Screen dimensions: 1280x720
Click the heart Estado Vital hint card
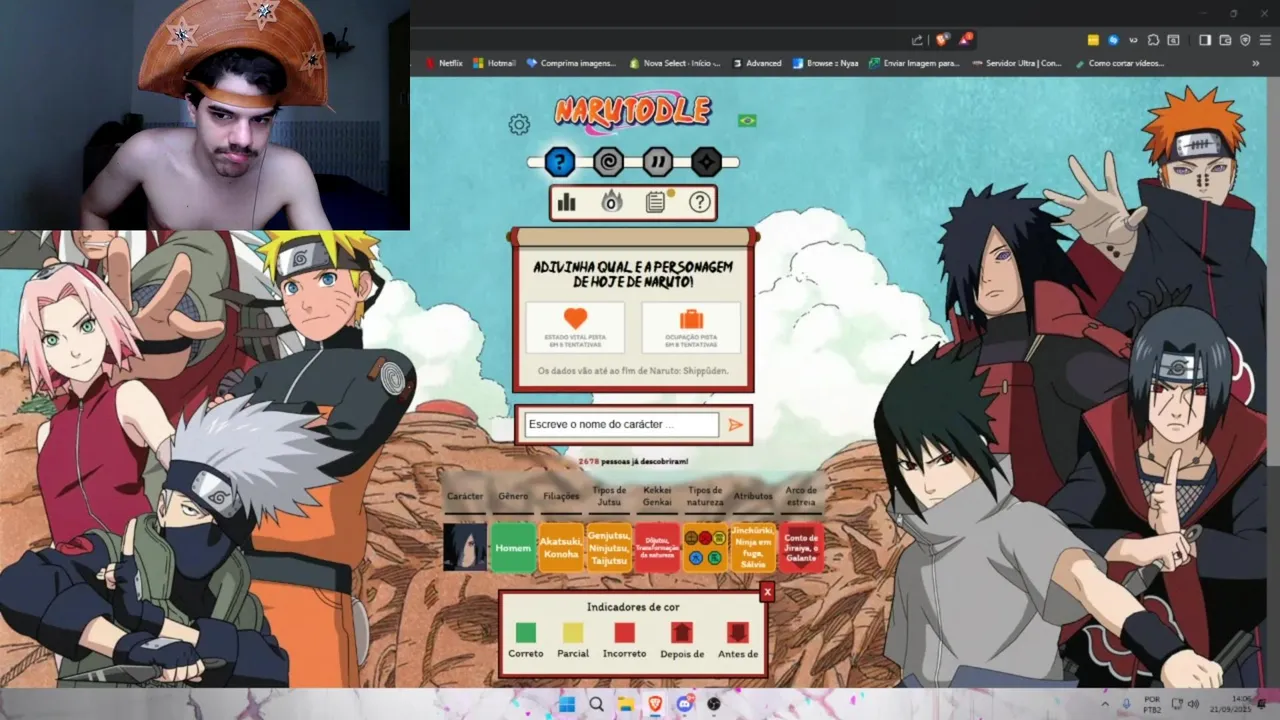pos(575,328)
